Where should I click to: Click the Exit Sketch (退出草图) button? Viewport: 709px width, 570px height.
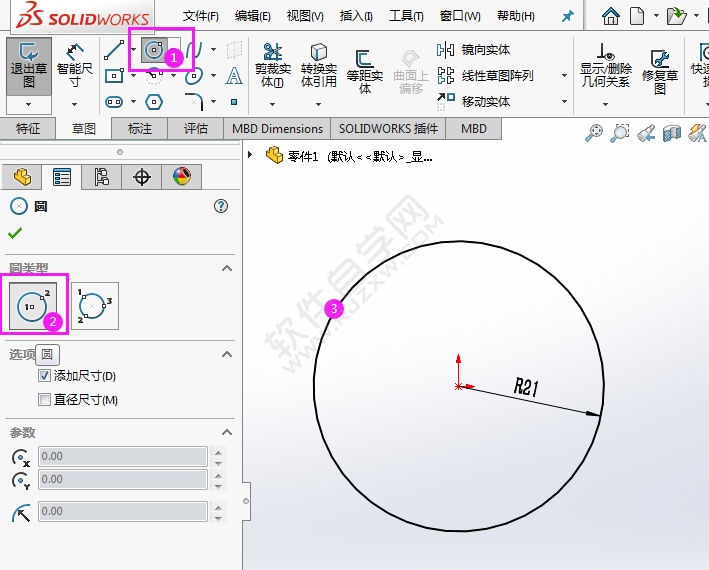pos(29,66)
